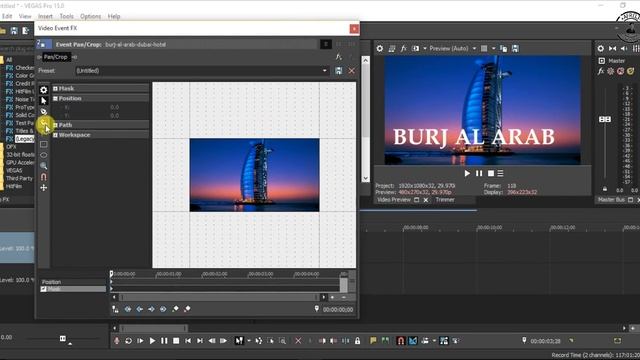640x360 pixels.
Task: Toggle the Mask checkbox in the keyframe list
Action: [43, 289]
